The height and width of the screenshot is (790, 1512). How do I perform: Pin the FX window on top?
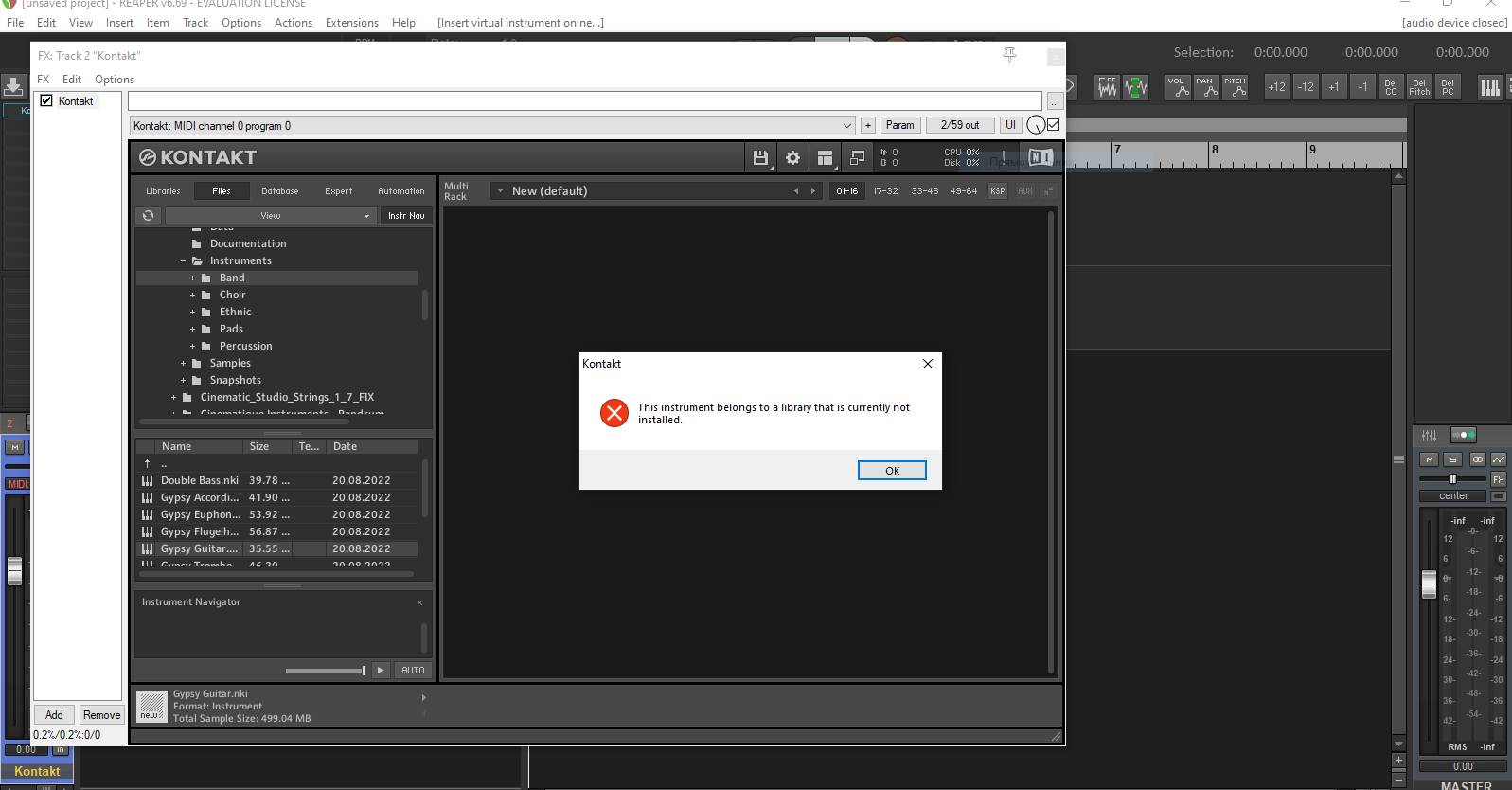pos(1010,55)
